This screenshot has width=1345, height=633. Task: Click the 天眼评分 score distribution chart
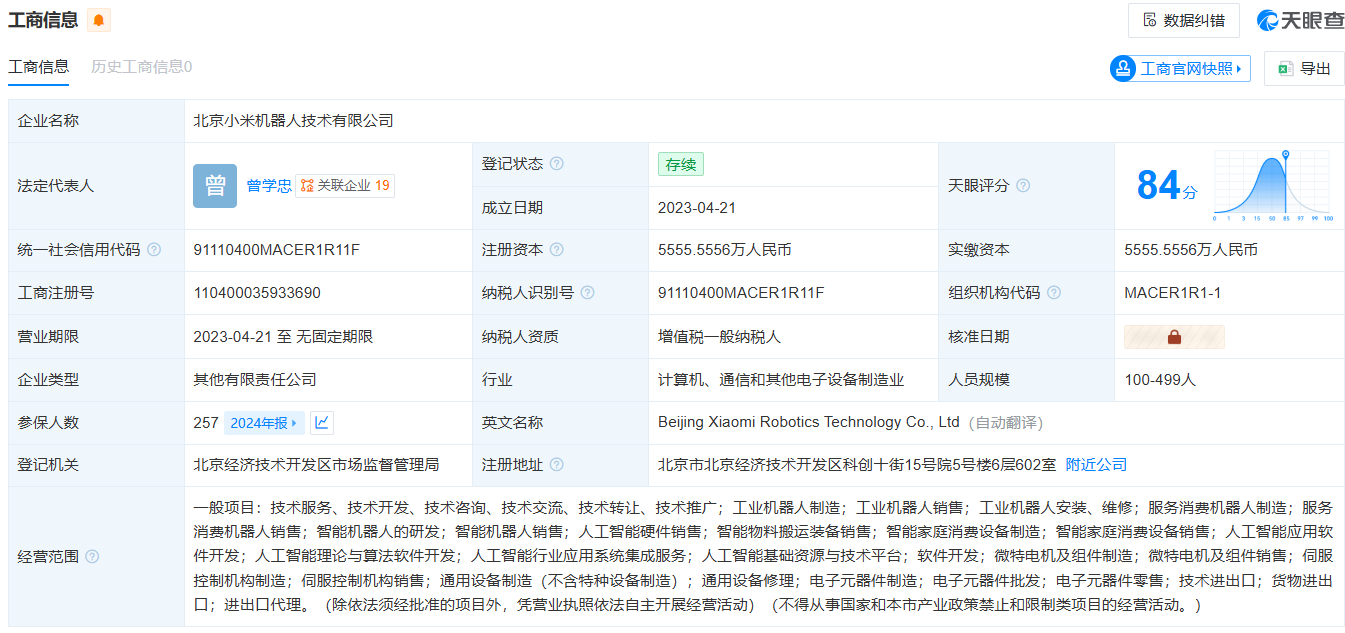click(x=1272, y=186)
